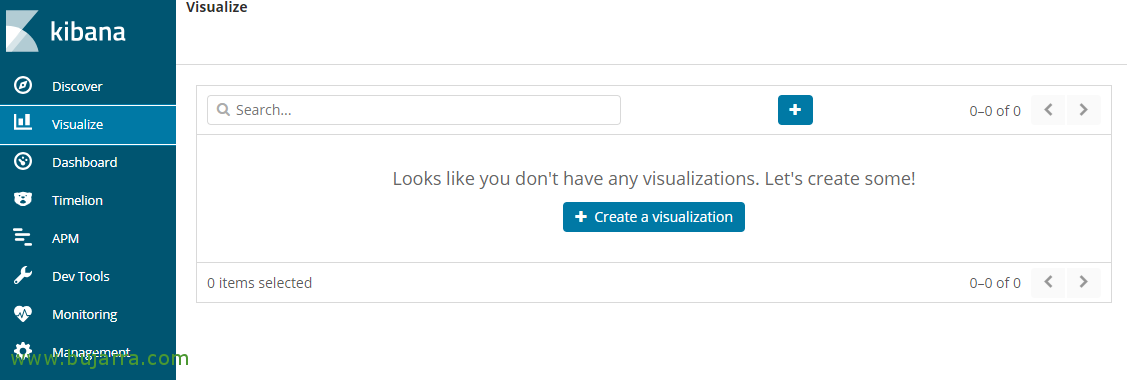
Task: Open the Dashboard gauge icon
Action: tap(23, 162)
